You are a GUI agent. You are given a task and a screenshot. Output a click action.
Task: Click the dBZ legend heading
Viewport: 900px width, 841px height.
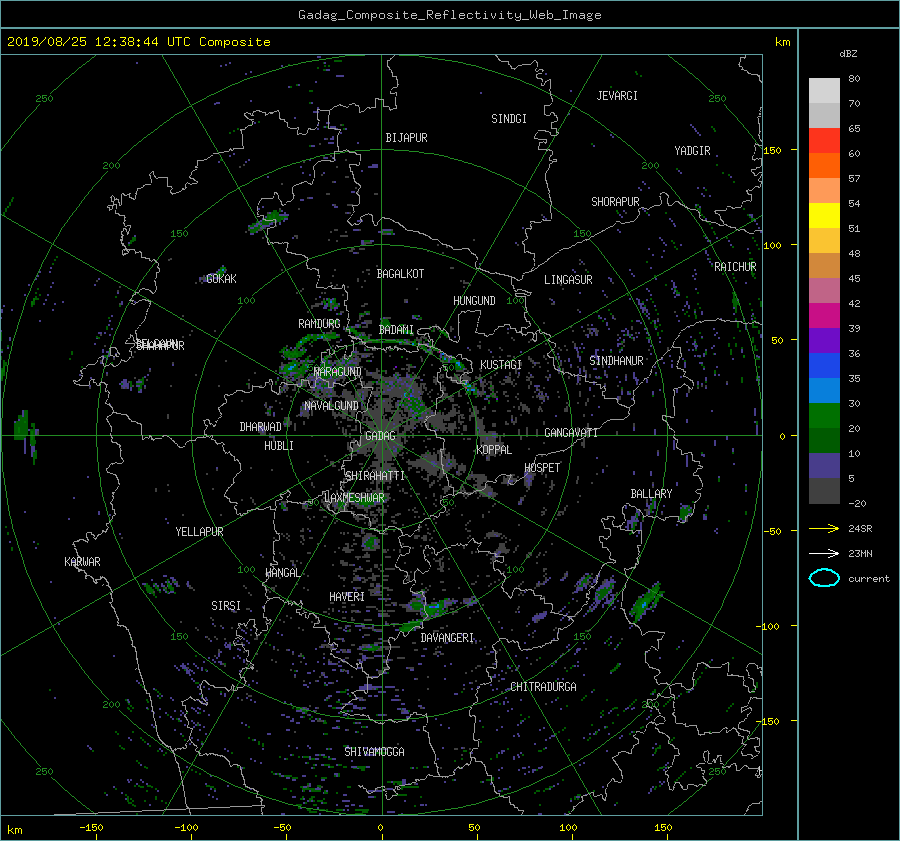point(848,53)
